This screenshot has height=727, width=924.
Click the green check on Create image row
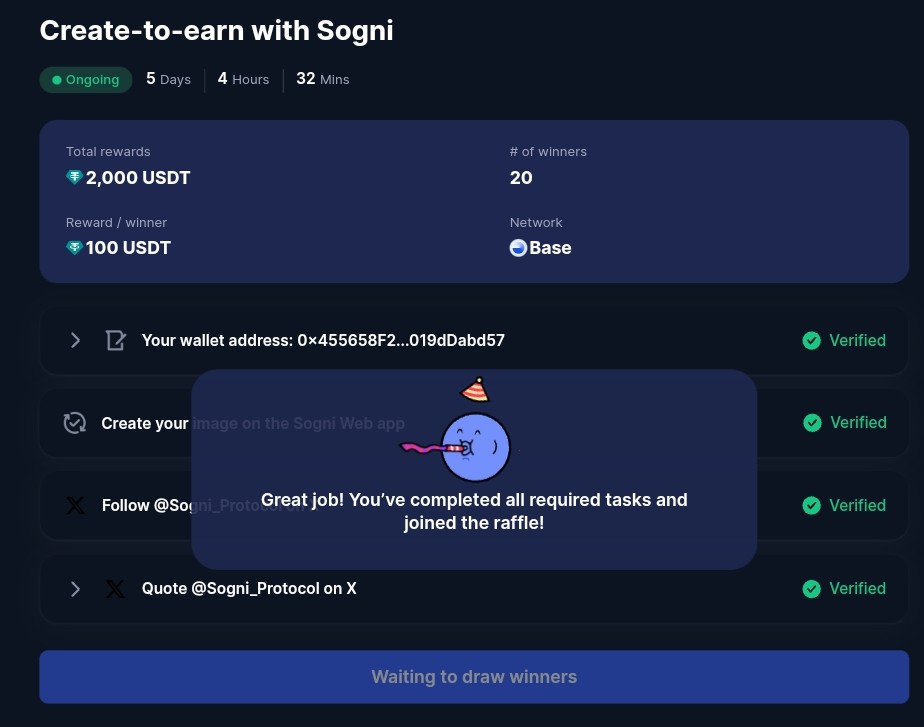(x=813, y=422)
